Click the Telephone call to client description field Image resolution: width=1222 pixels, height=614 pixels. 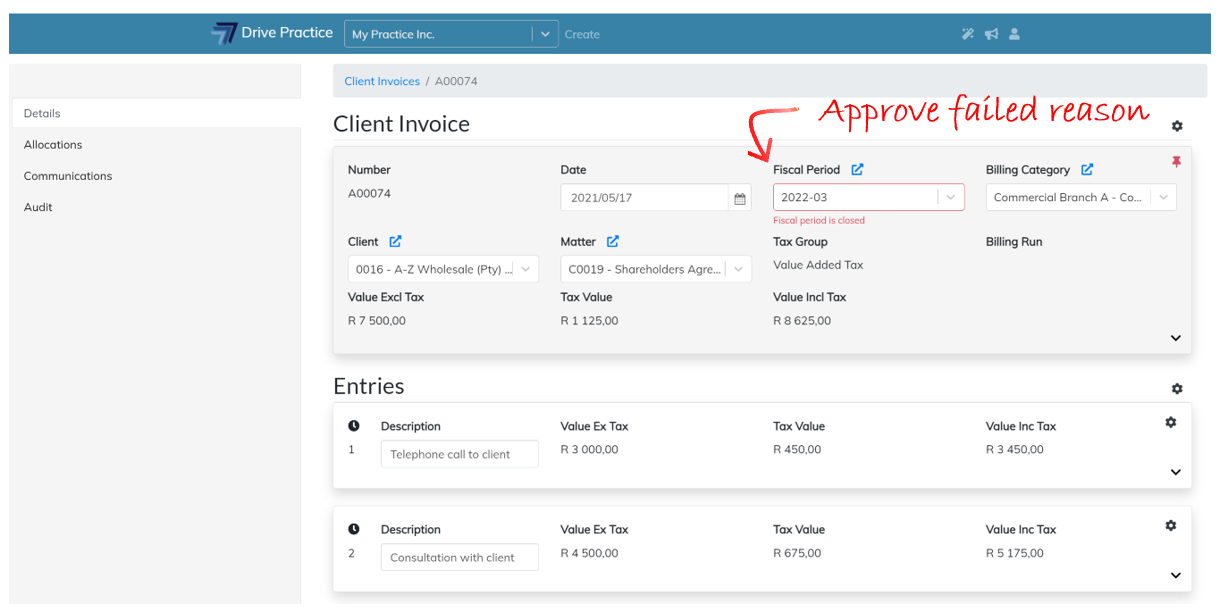pos(459,454)
